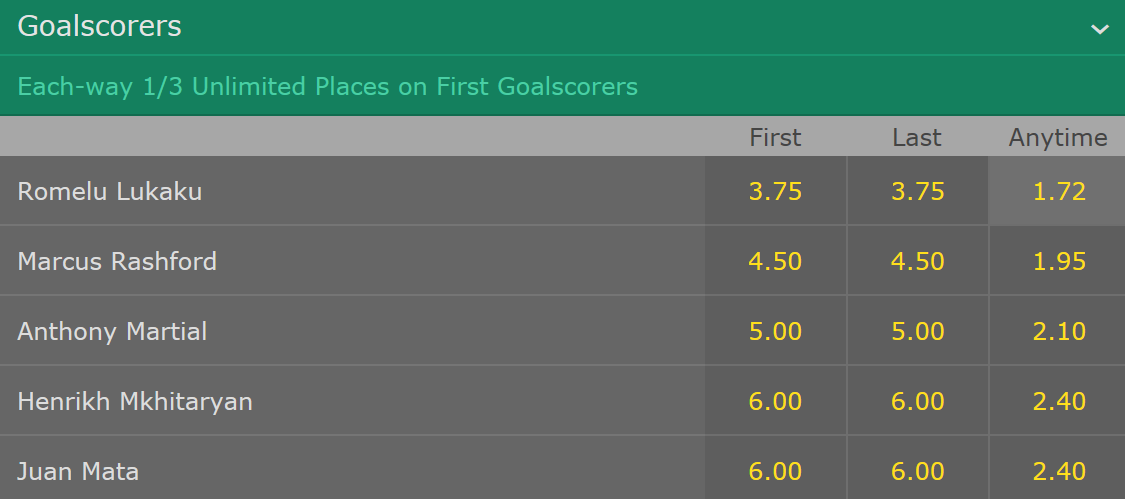Select Romelu Lukaku Last goalscorer odds 3.75
The image size is (1125, 499).
pyautogui.click(x=917, y=191)
